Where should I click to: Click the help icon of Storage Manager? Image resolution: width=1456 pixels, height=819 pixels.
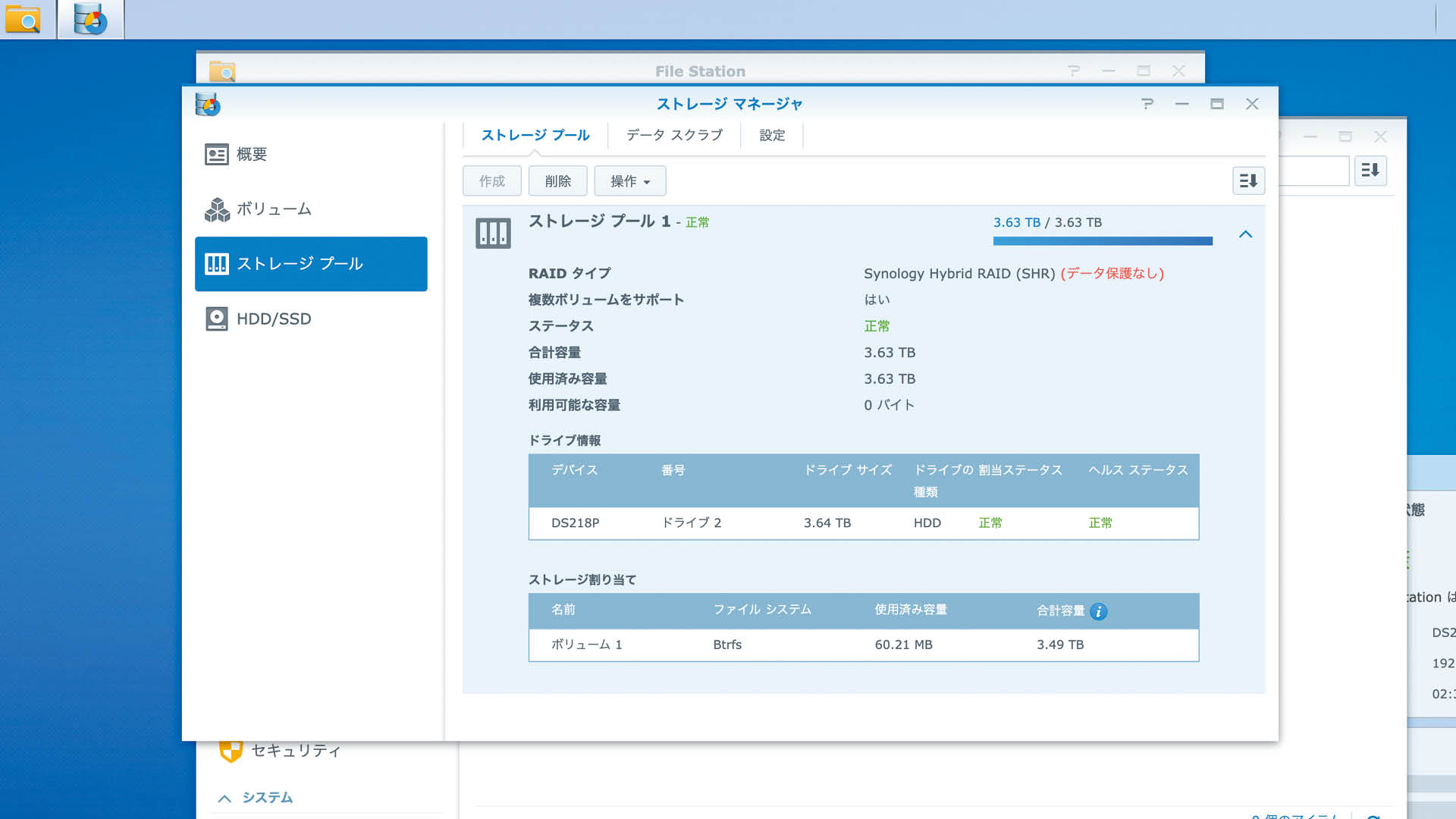tap(1147, 104)
